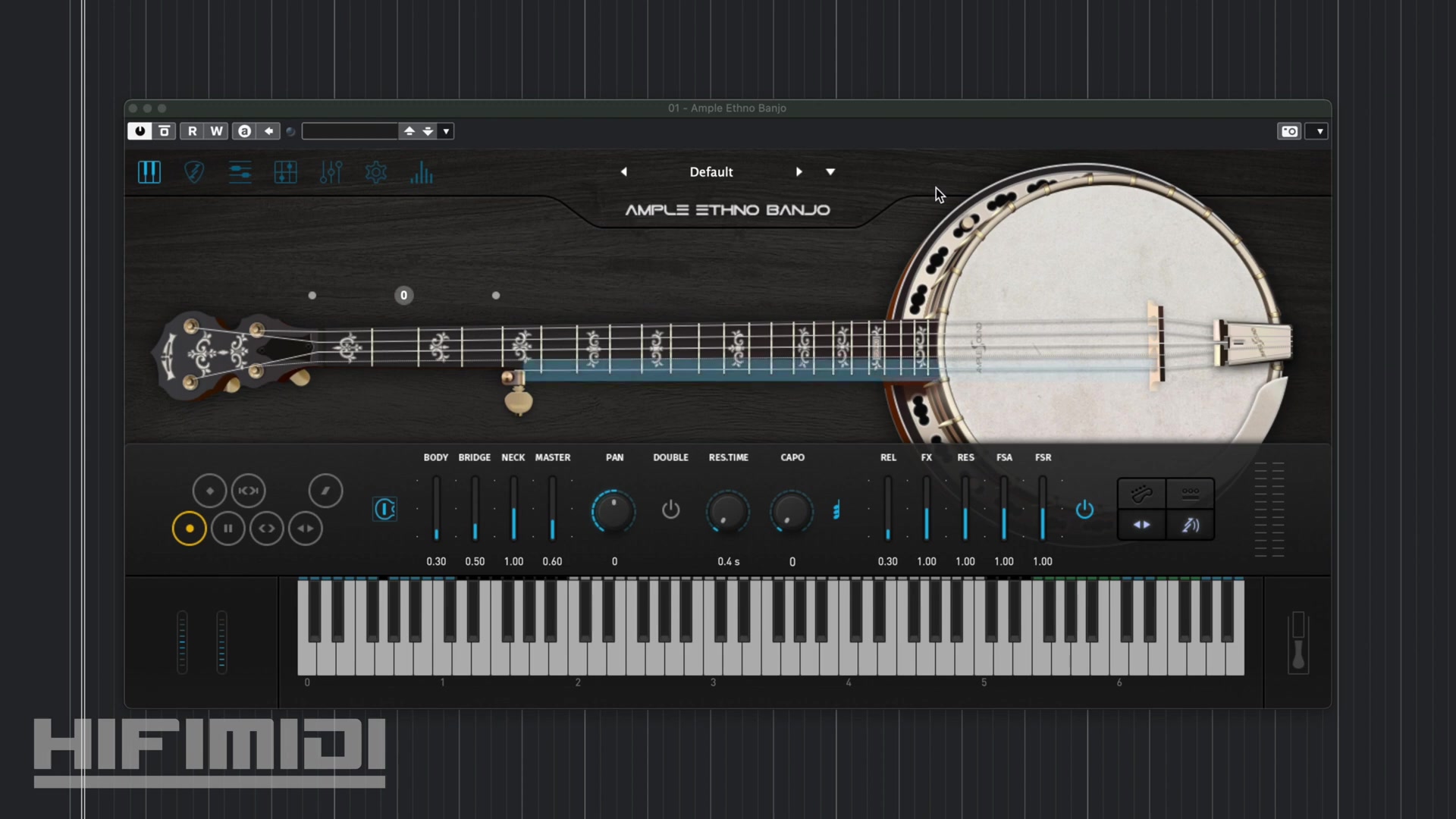Click the left dot marker above neck

coord(312,295)
